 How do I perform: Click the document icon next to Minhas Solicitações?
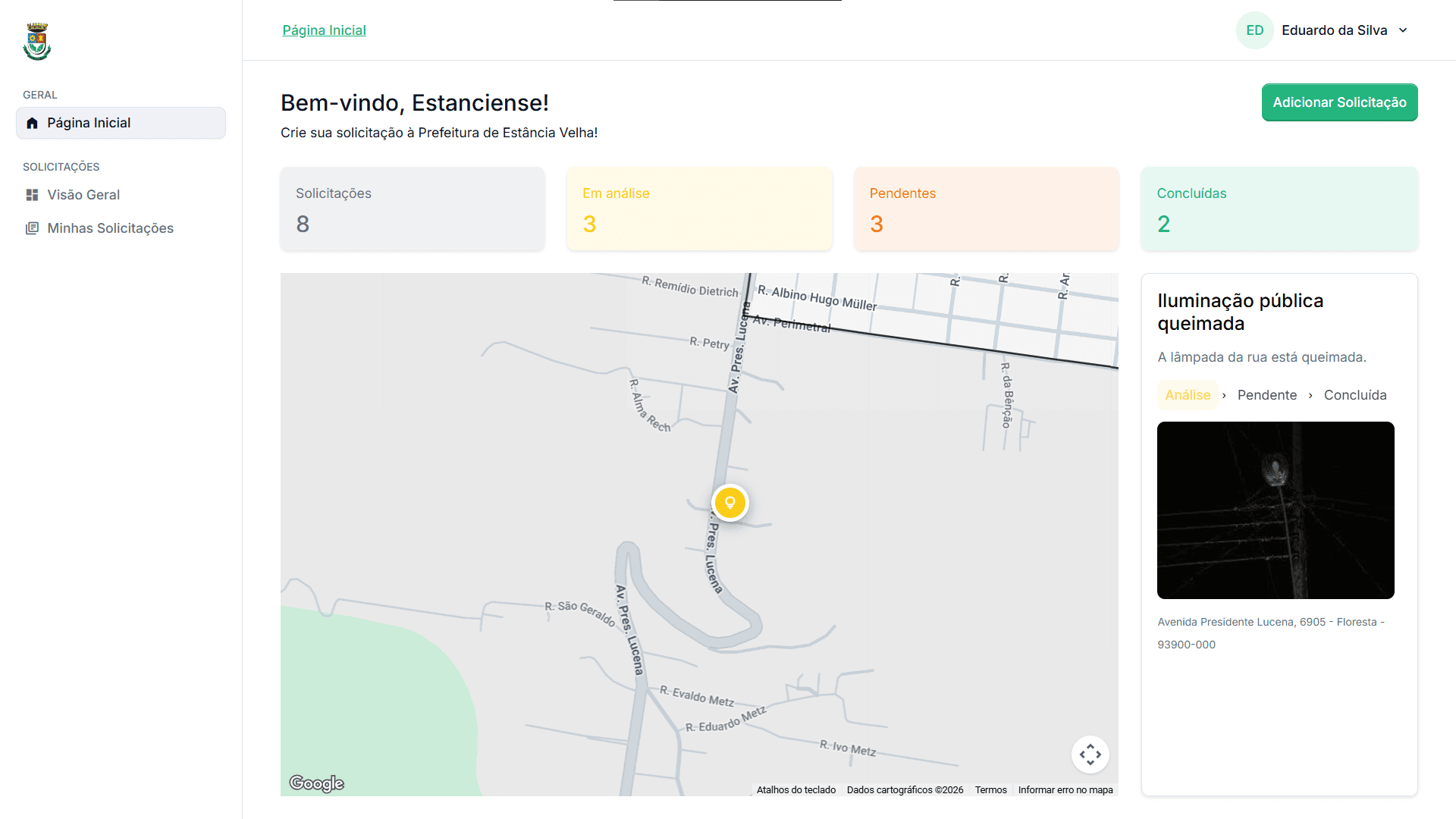pos(32,228)
